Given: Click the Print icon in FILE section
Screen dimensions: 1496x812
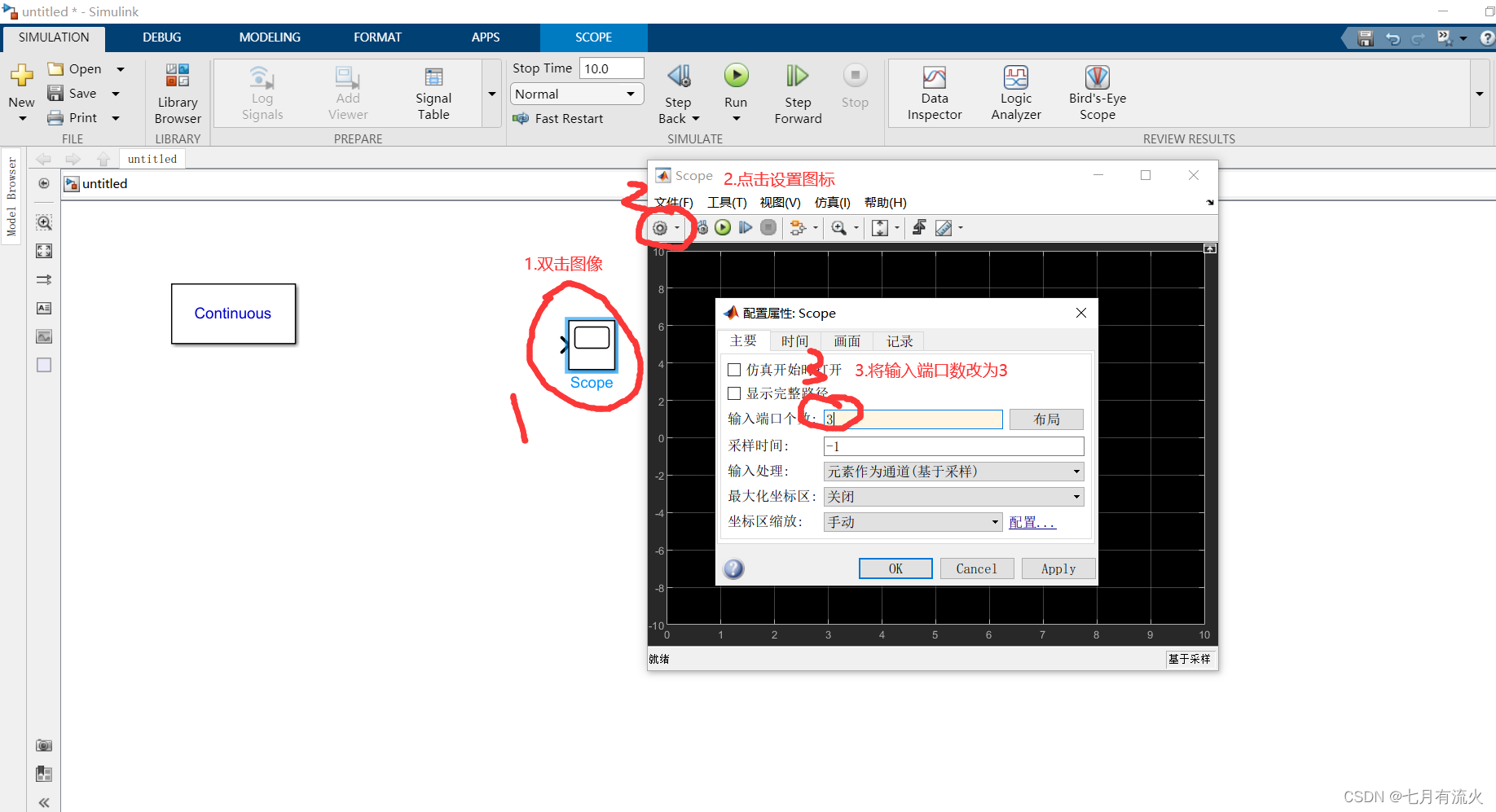Looking at the screenshot, I should pos(55,117).
